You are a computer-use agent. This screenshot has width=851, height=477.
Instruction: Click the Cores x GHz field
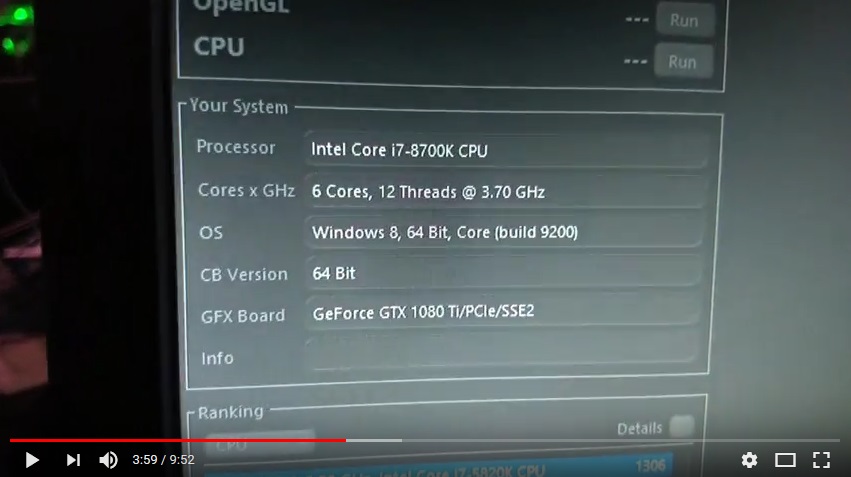pyautogui.click(x=505, y=191)
